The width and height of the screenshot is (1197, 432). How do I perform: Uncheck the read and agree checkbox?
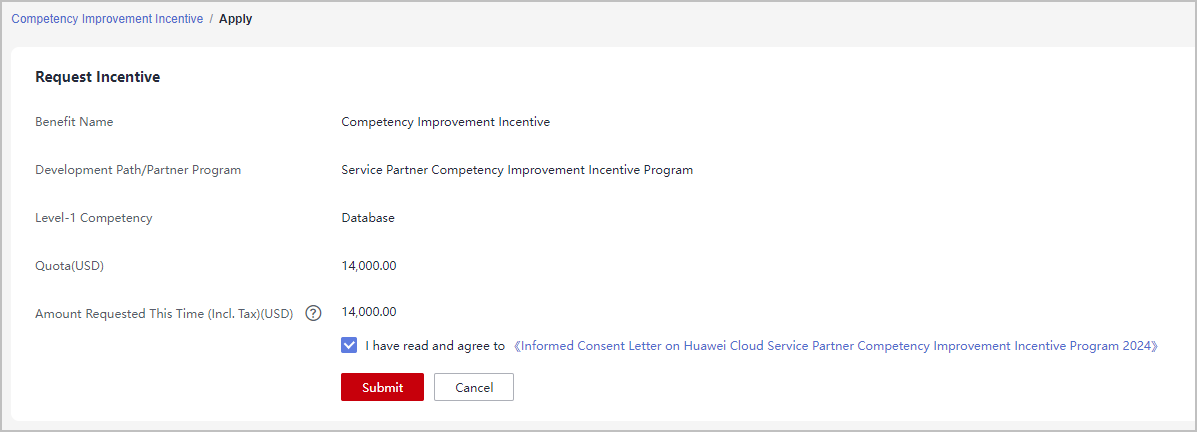pos(349,346)
